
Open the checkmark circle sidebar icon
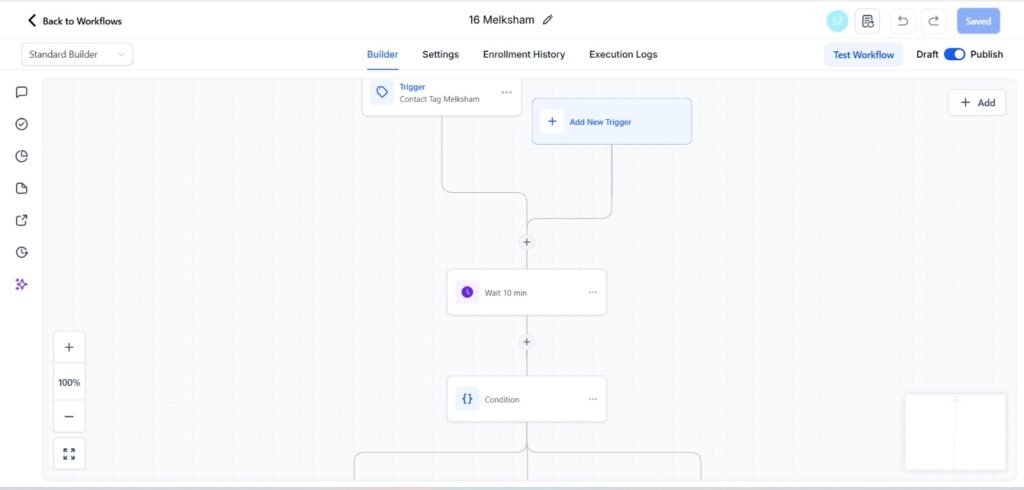pos(22,124)
